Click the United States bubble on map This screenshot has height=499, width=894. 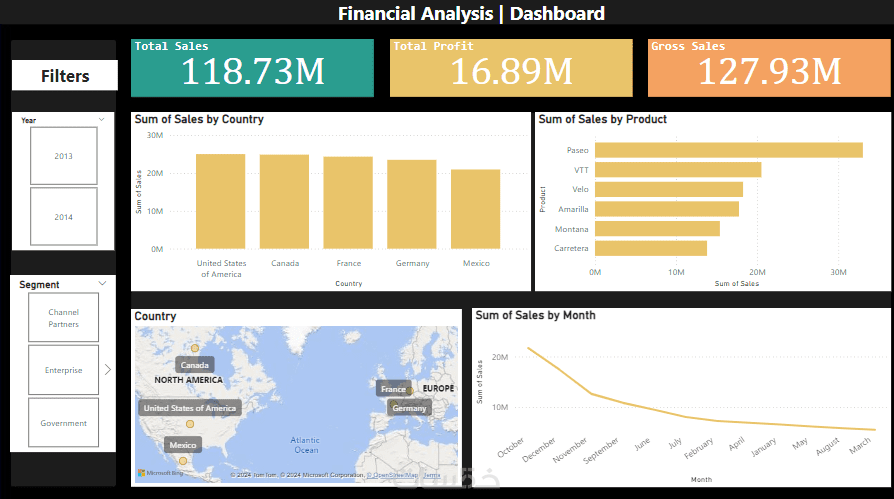pos(190,424)
